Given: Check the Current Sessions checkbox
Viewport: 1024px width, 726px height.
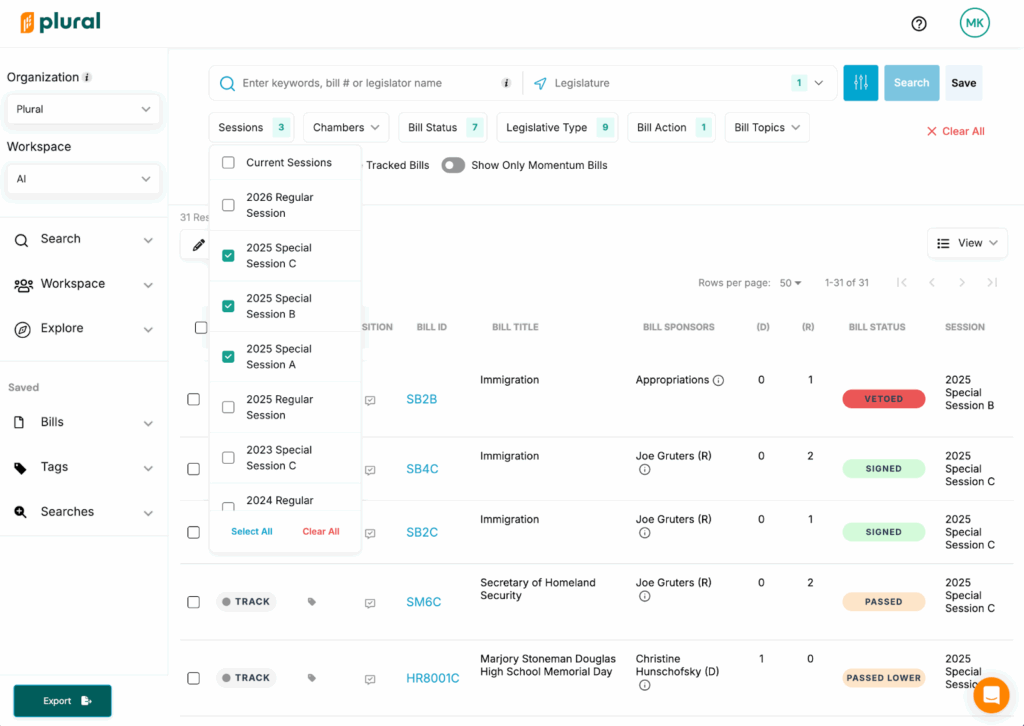Looking at the screenshot, I should tap(228, 163).
